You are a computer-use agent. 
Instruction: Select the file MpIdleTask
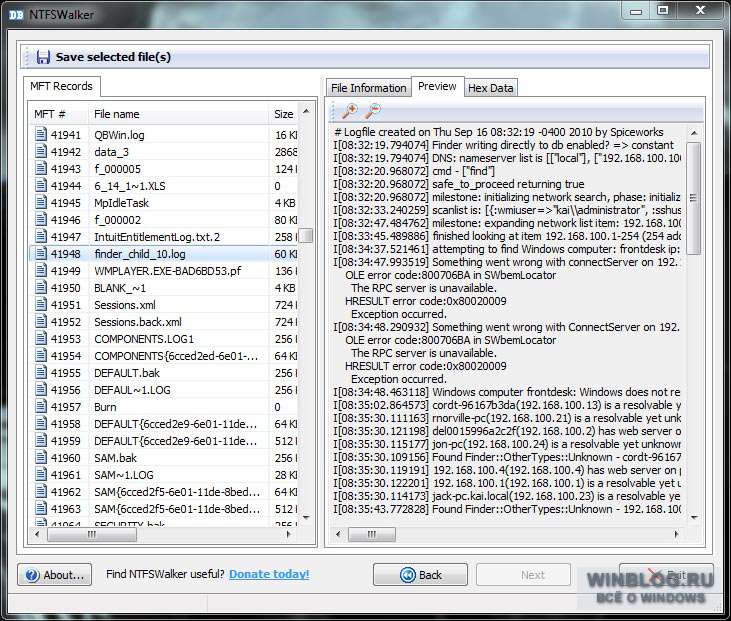(121, 203)
